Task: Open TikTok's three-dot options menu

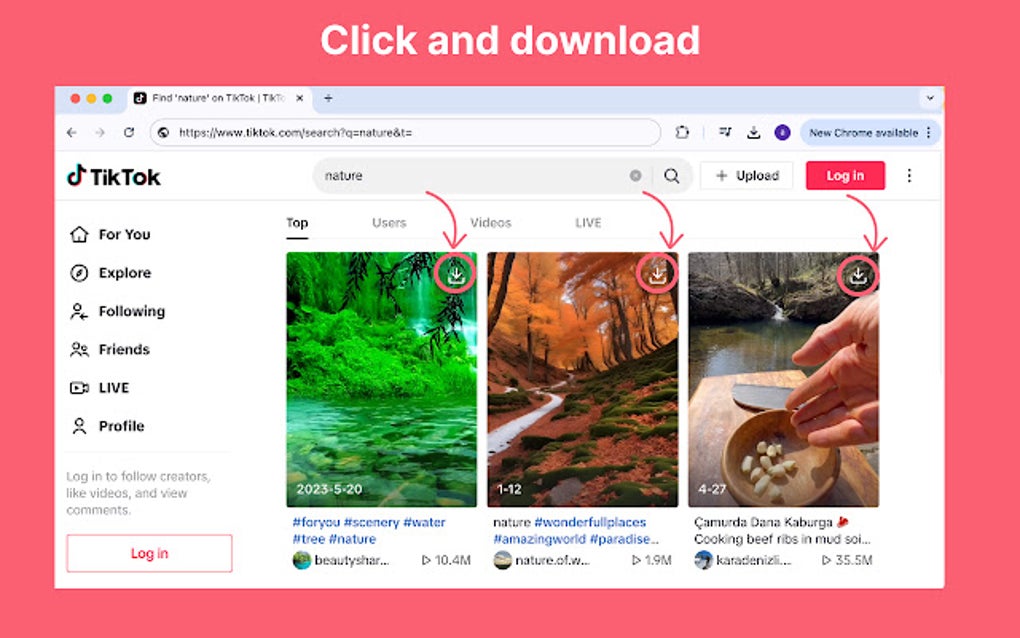Action: pos(909,175)
